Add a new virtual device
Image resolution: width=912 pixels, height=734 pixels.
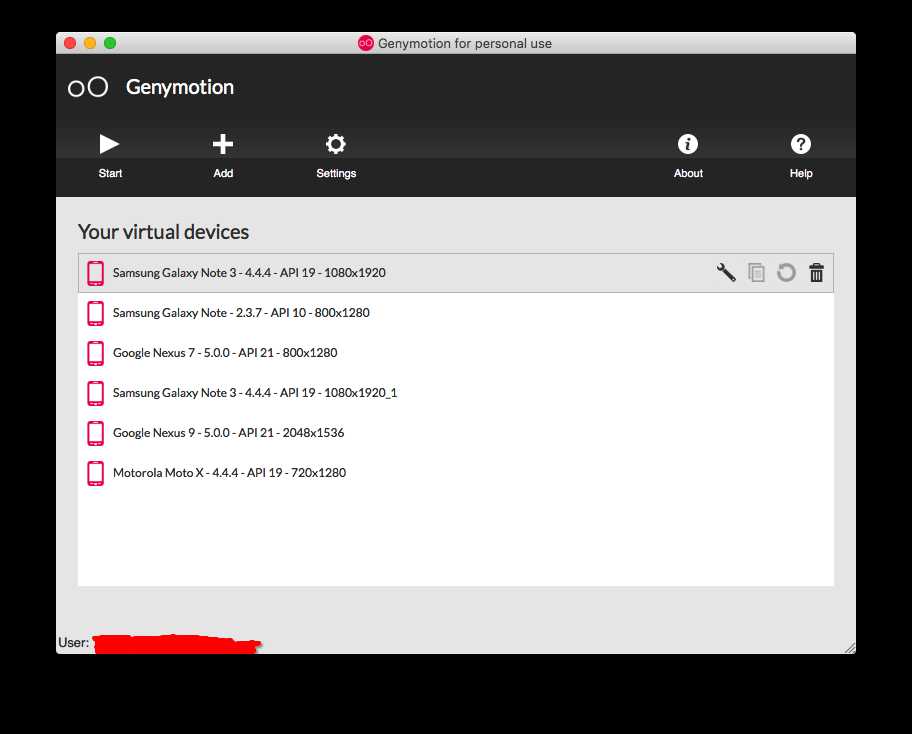(223, 156)
